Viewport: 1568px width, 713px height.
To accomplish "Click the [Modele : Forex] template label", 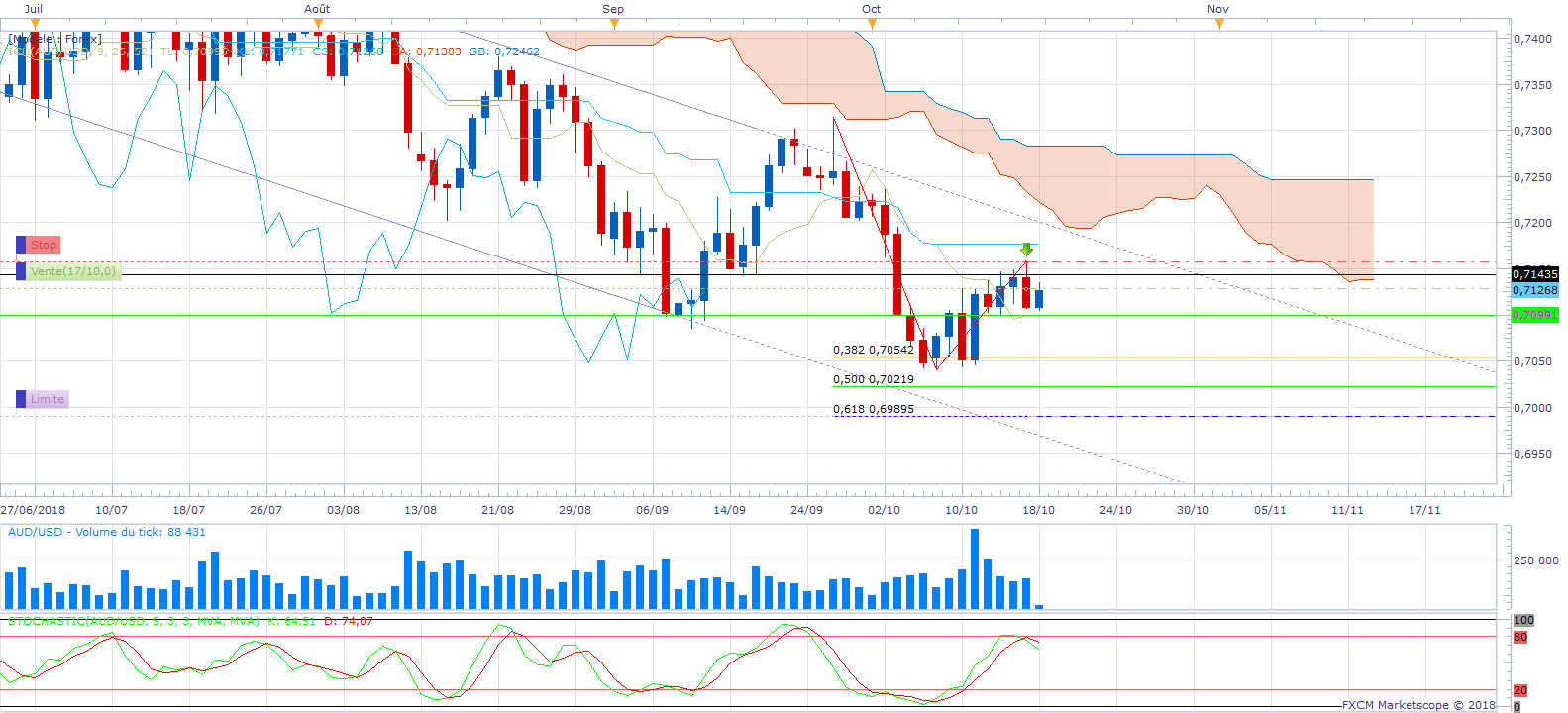I will (x=54, y=39).
